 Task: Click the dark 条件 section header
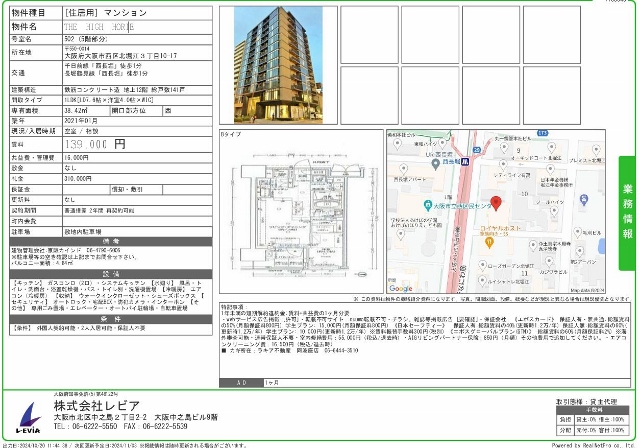[111, 319]
